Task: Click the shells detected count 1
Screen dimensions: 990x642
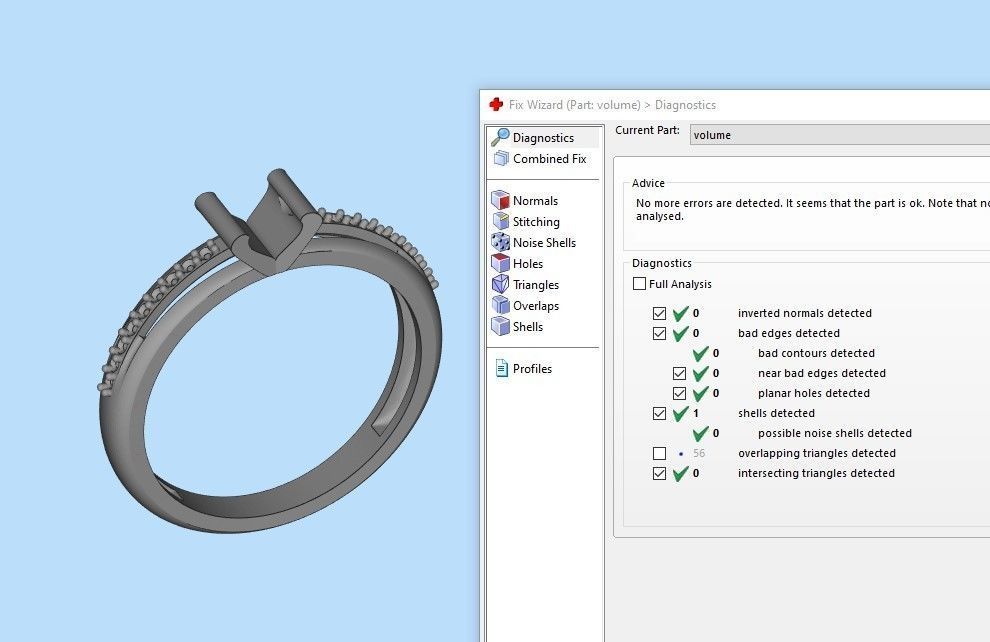Action: pos(696,413)
